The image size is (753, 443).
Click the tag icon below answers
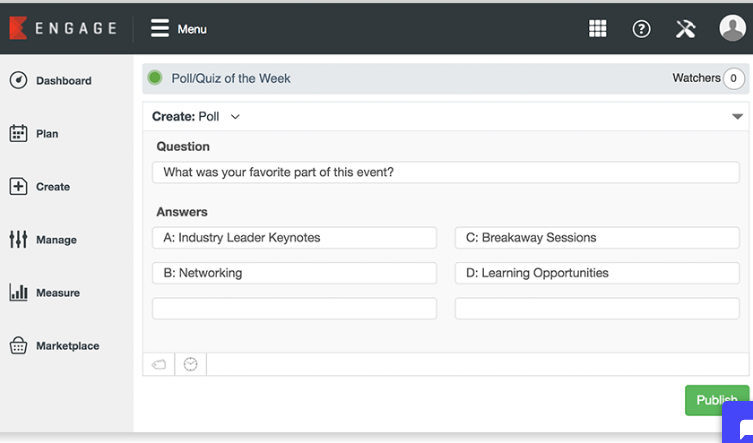[158, 364]
